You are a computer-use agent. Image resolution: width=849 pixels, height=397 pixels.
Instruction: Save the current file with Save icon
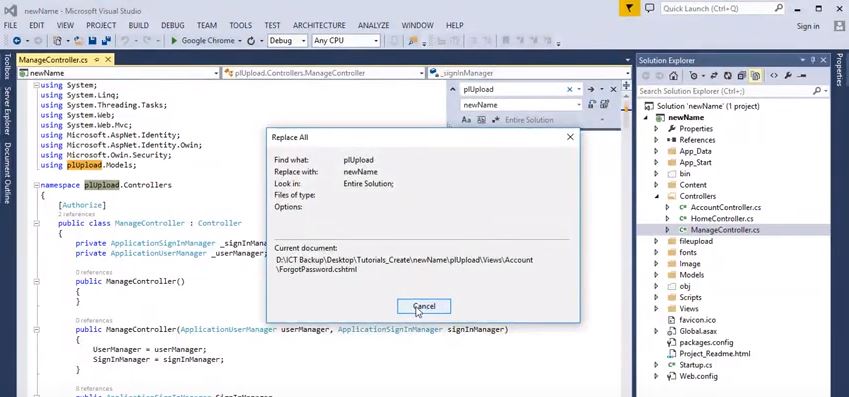[92, 41]
